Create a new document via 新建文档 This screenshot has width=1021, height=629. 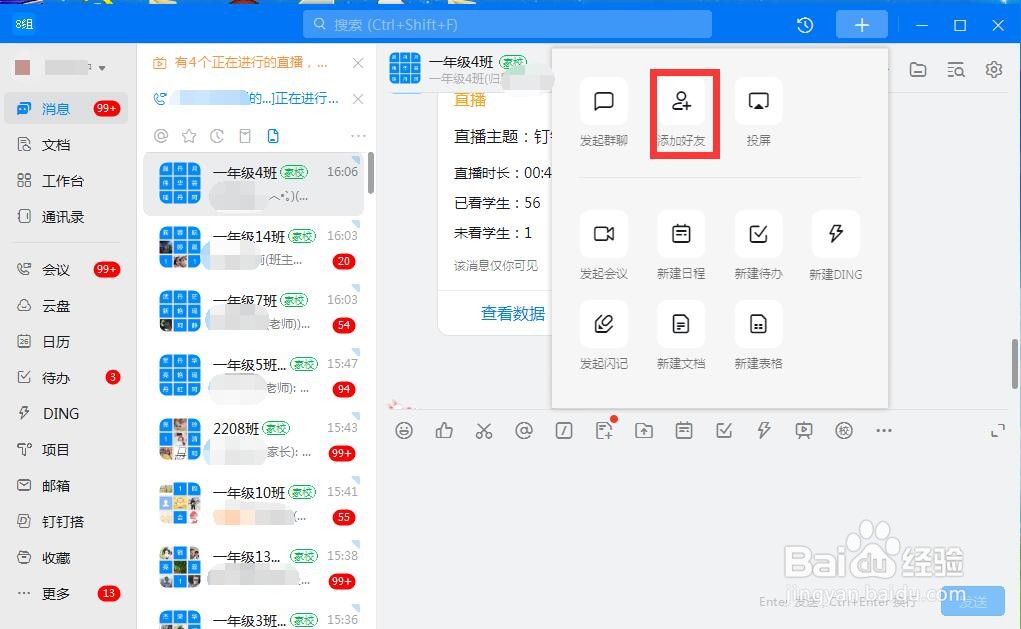681,324
